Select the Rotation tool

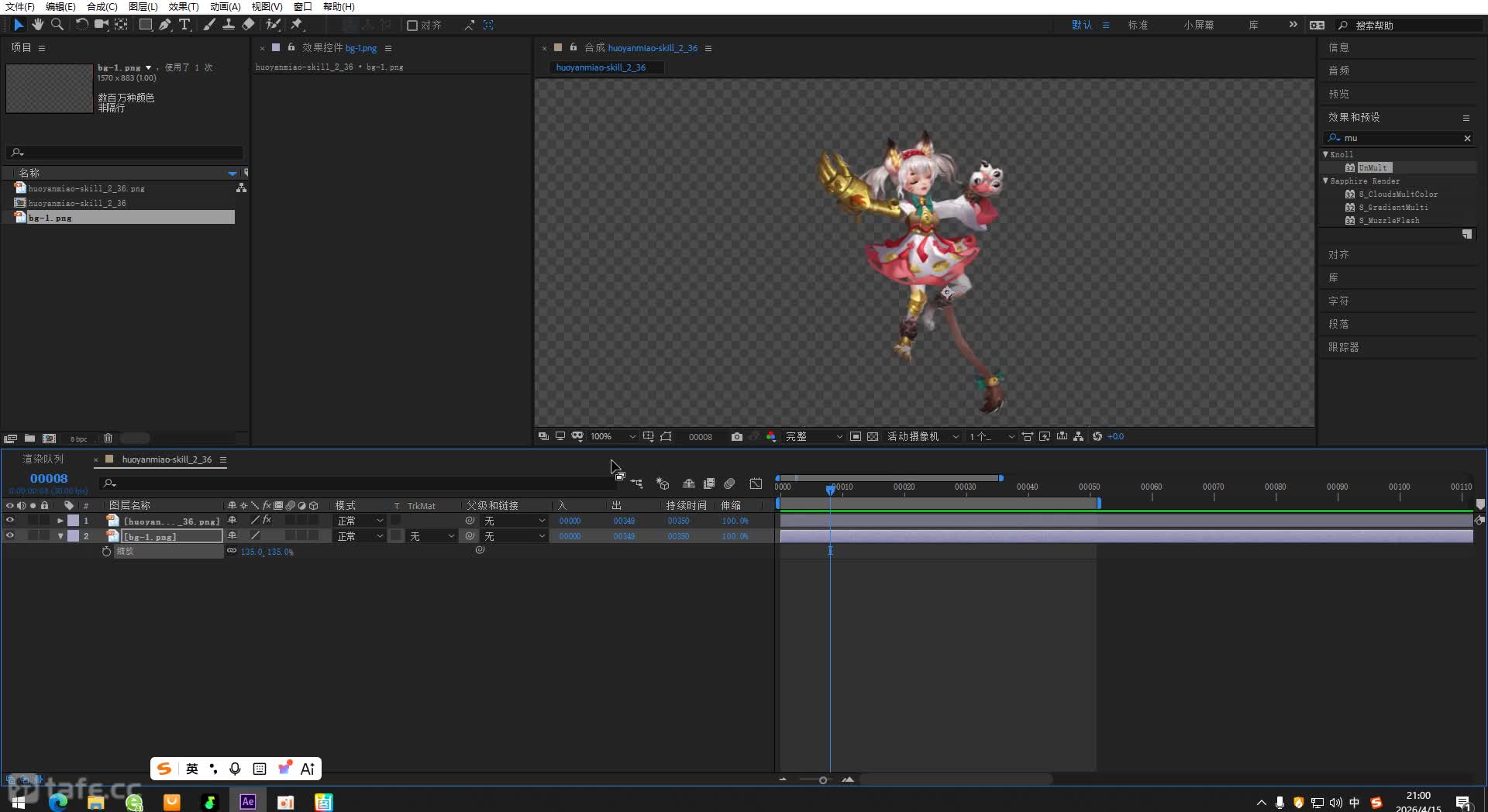[x=81, y=25]
